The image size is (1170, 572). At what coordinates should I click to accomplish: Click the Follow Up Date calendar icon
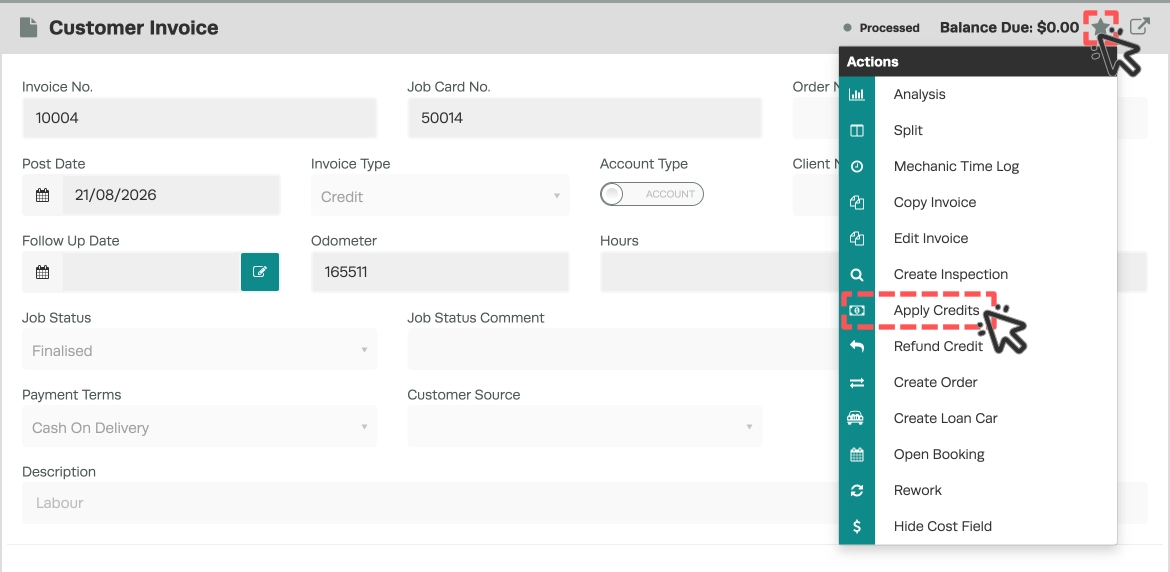[43, 272]
